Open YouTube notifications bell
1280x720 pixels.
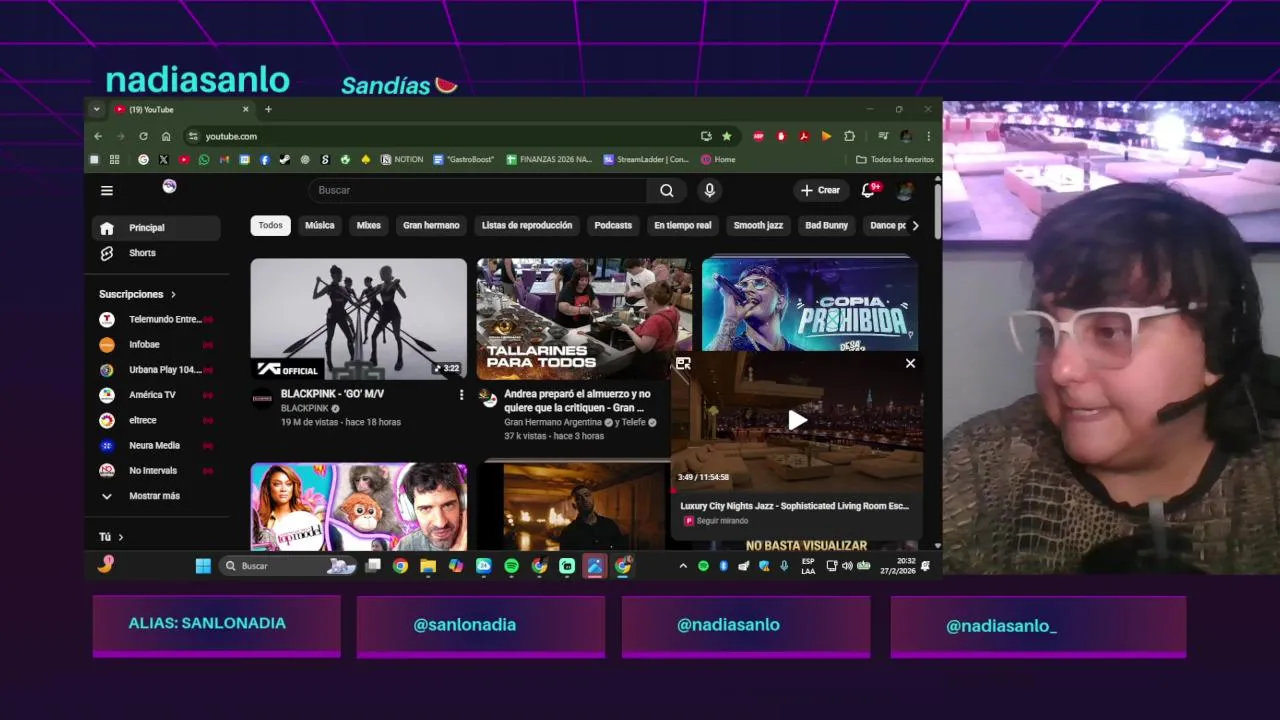click(868, 190)
